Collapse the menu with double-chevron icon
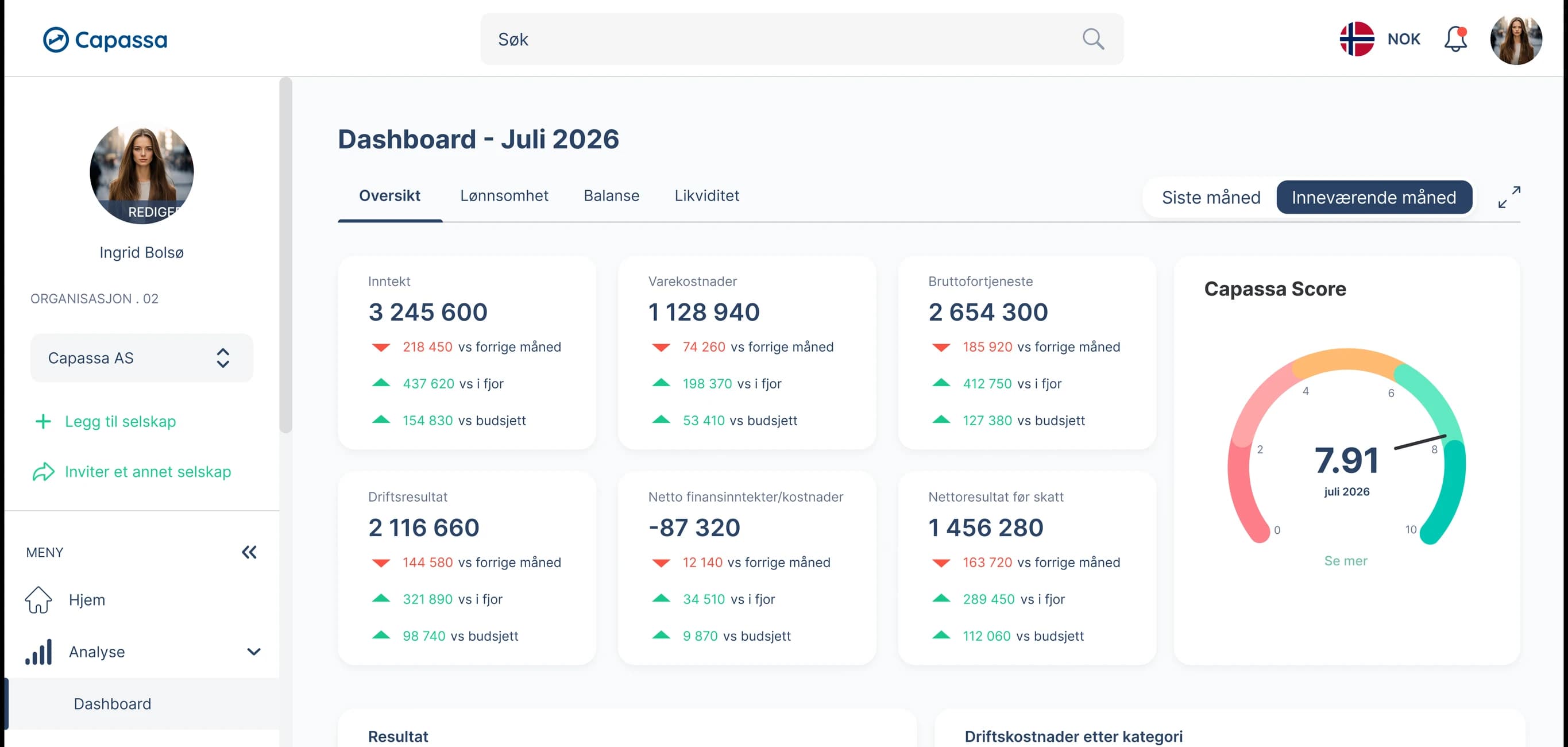This screenshot has width=1568, height=747. [x=249, y=552]
